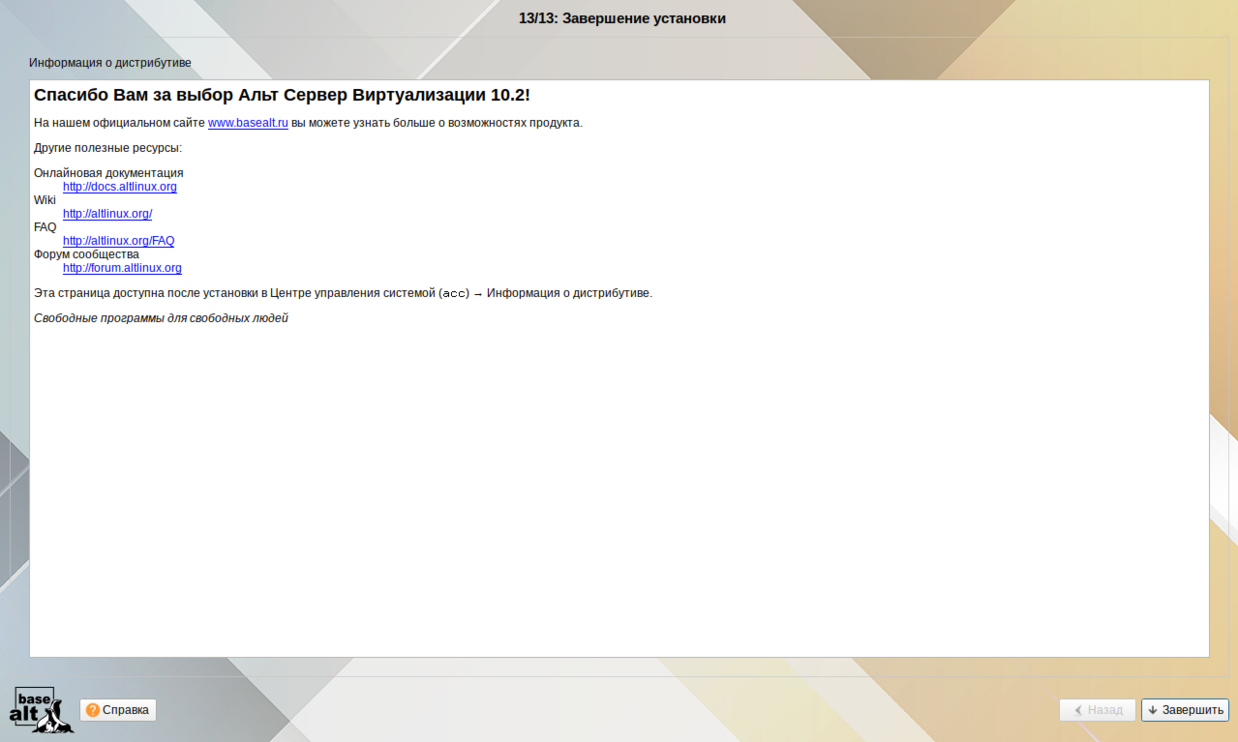Click the Другие полезные ресурсы text

[108, 148]
